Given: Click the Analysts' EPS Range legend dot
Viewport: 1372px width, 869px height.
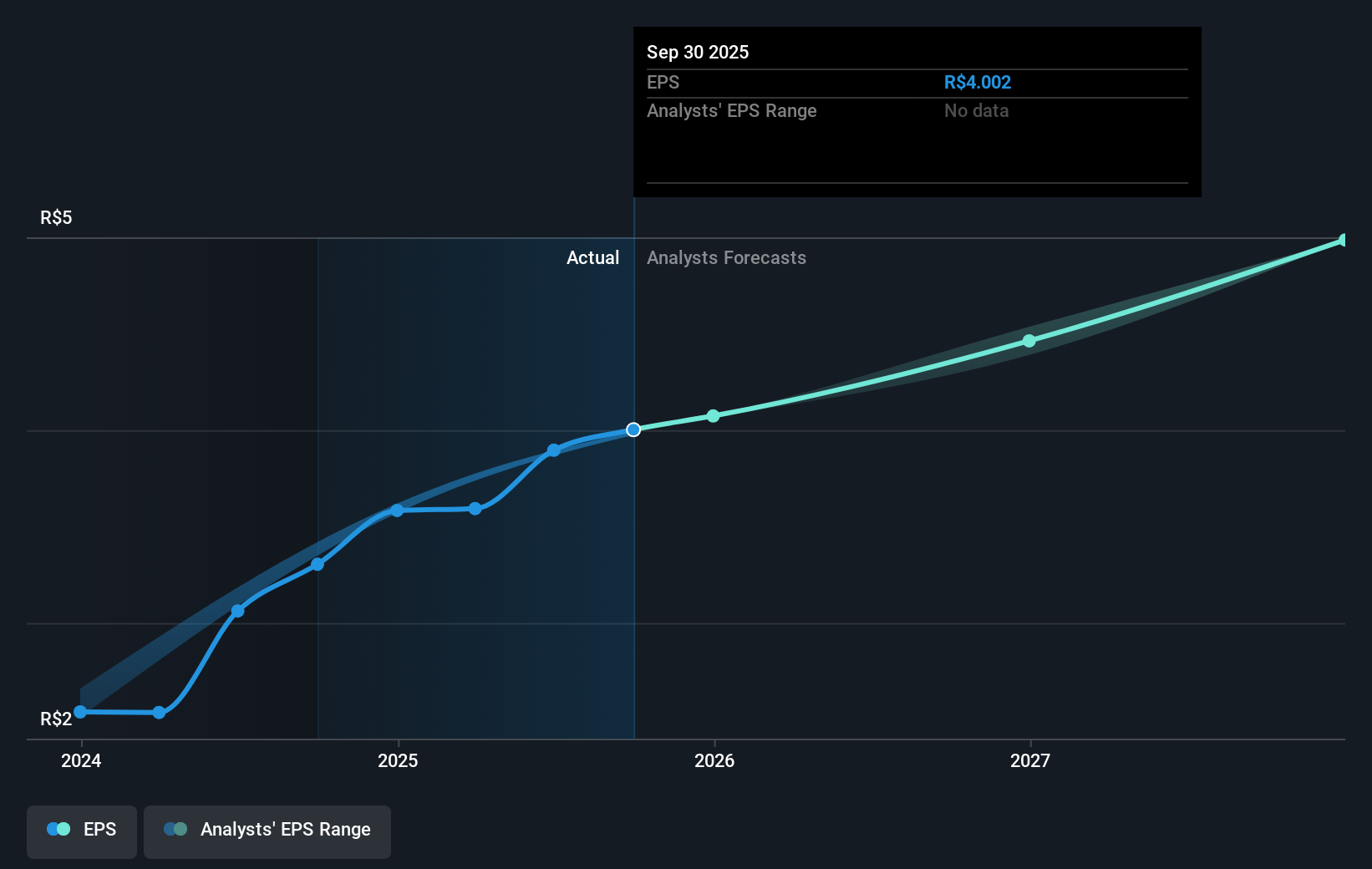Looking at the screenshot, I should pyautogui.click(x=175, y=829).
